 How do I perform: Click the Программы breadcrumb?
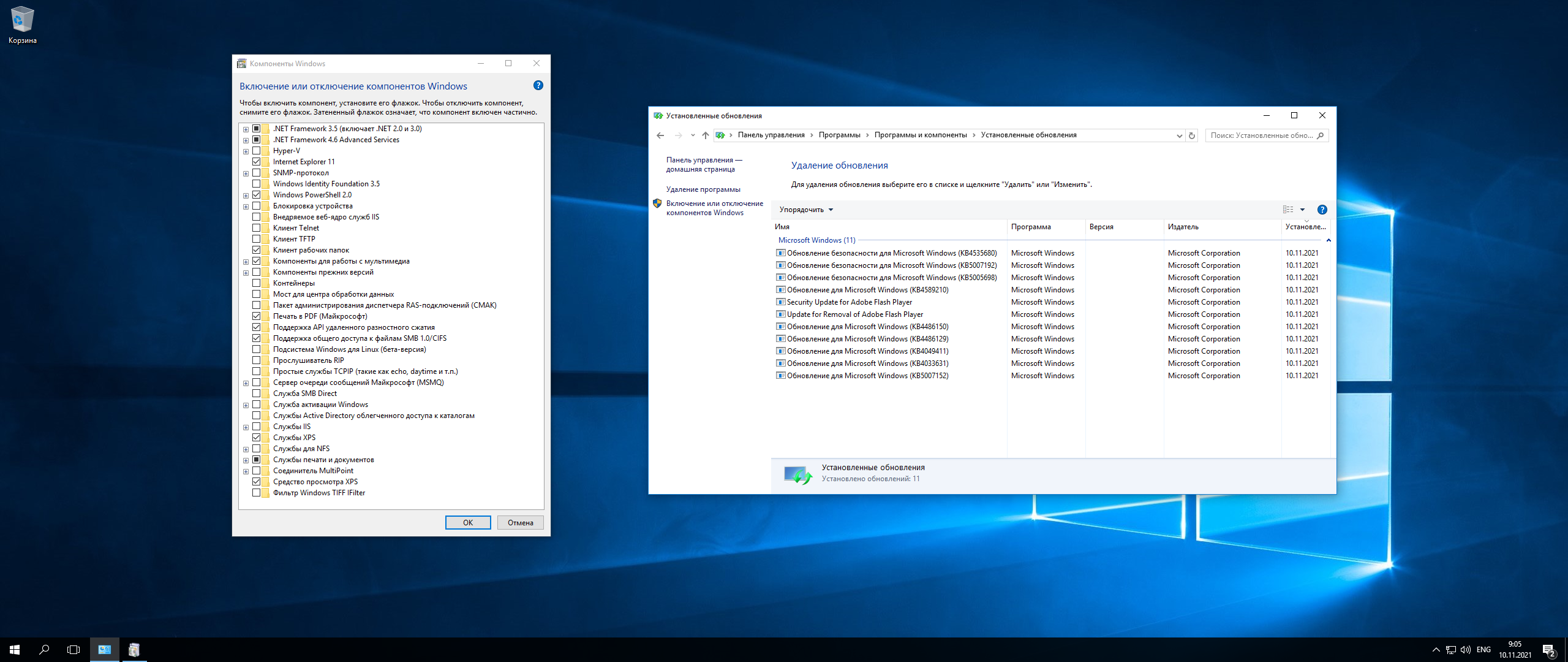839,135
